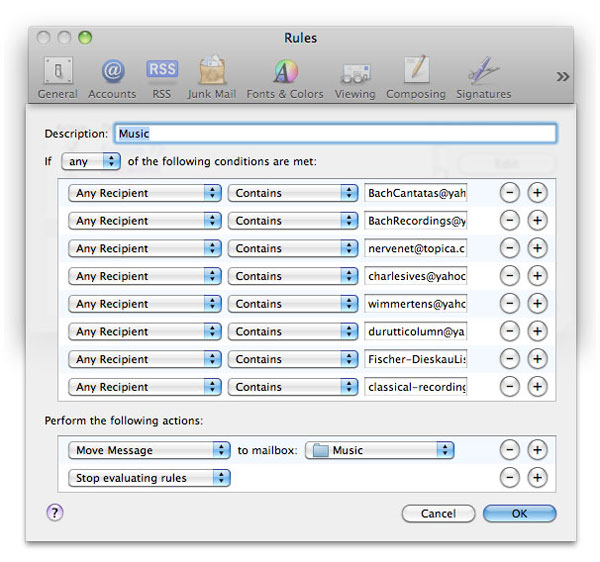Open Any Recipient dropdown in durutticolumn row
This screenshot has height=562, width=600.
[145, 331]
